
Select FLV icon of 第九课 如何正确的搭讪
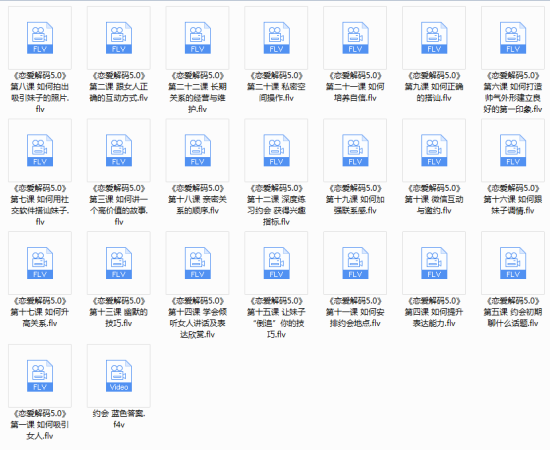(x=434, y=38)
